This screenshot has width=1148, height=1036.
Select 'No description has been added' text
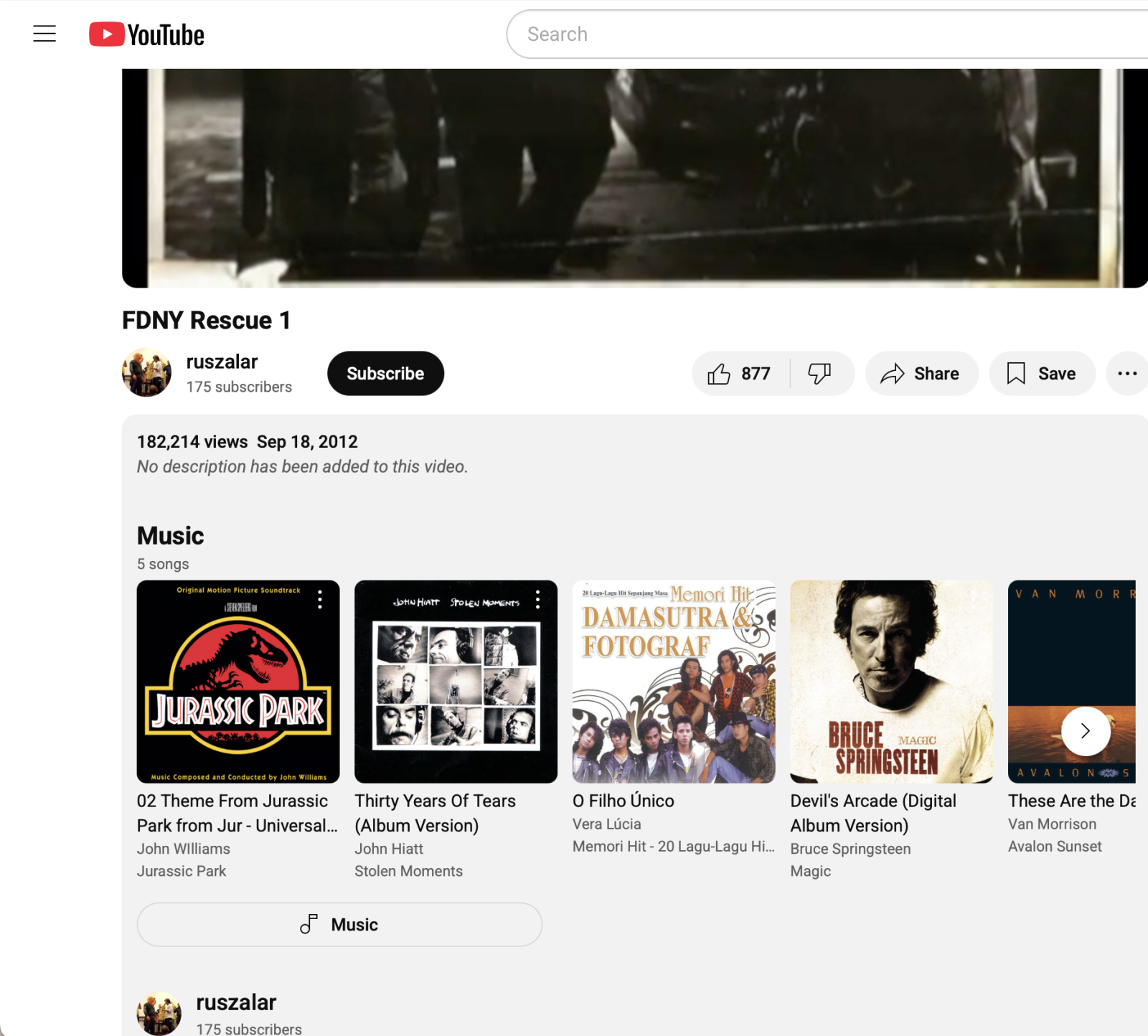click(x=302, y=466)
